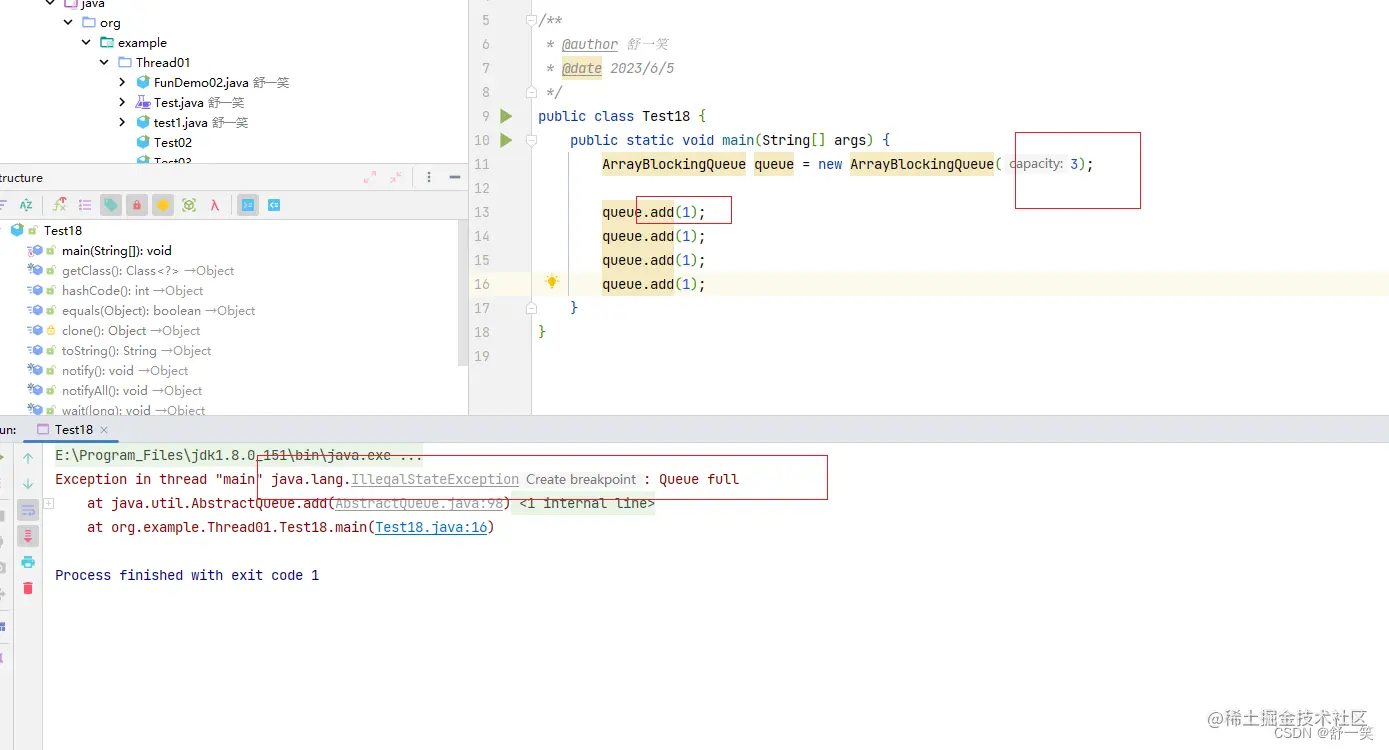Image resolution: width=1389 pixels, height=750 pixels.
Task: Toggle the red lock (non-public members) filter
Action: click(137, 205)
